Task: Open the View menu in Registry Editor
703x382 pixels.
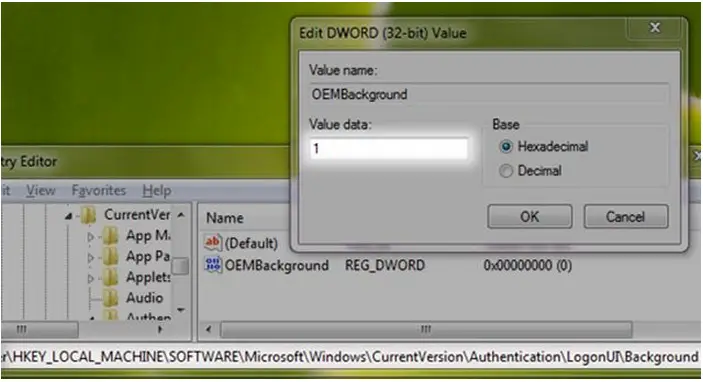Action: (41, 191)
